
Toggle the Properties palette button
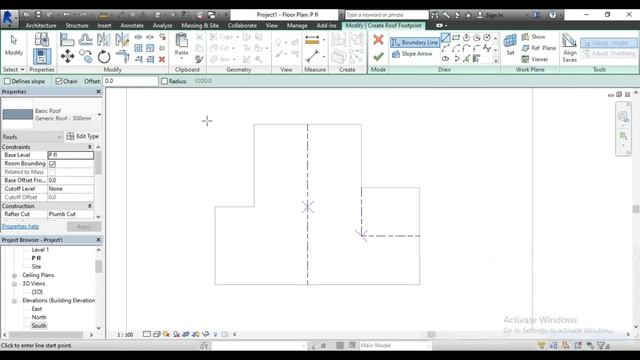coord(42,56)
